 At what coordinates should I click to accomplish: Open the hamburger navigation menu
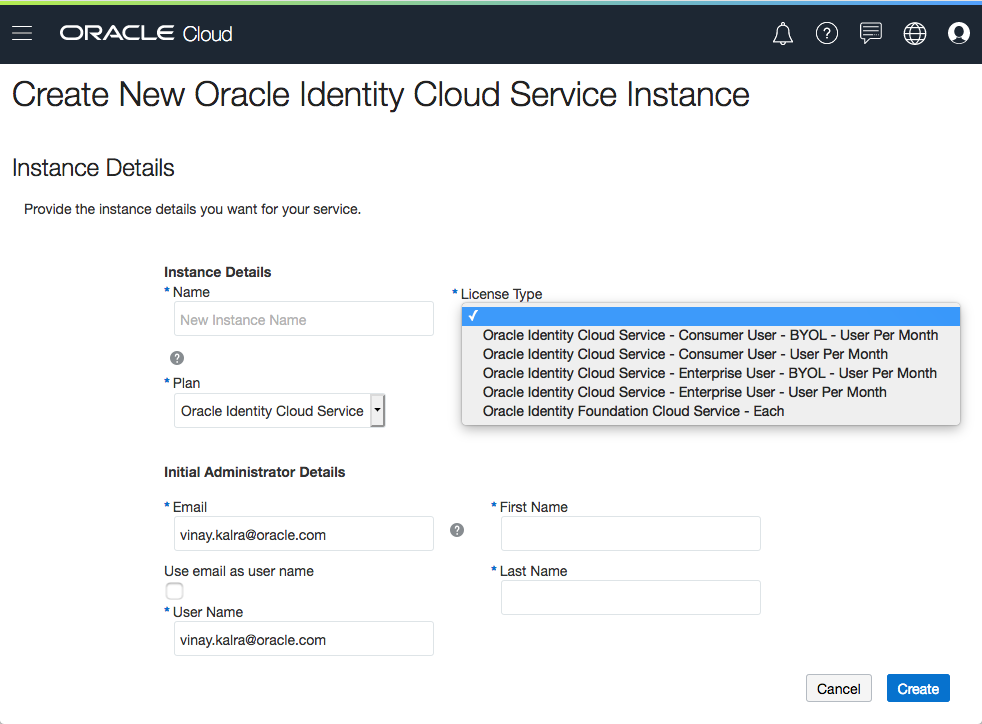pyautogui.click(x=22, y=34)
